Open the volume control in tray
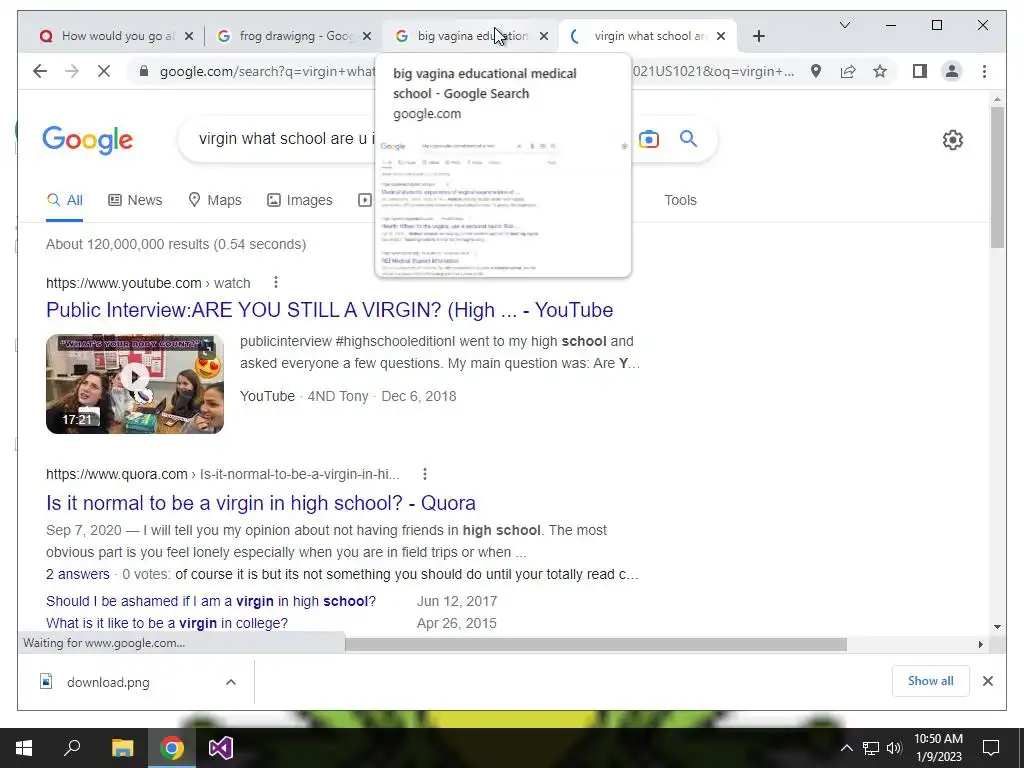The image size is (1024, 768). pyautogui.click(x=894, y=748)
